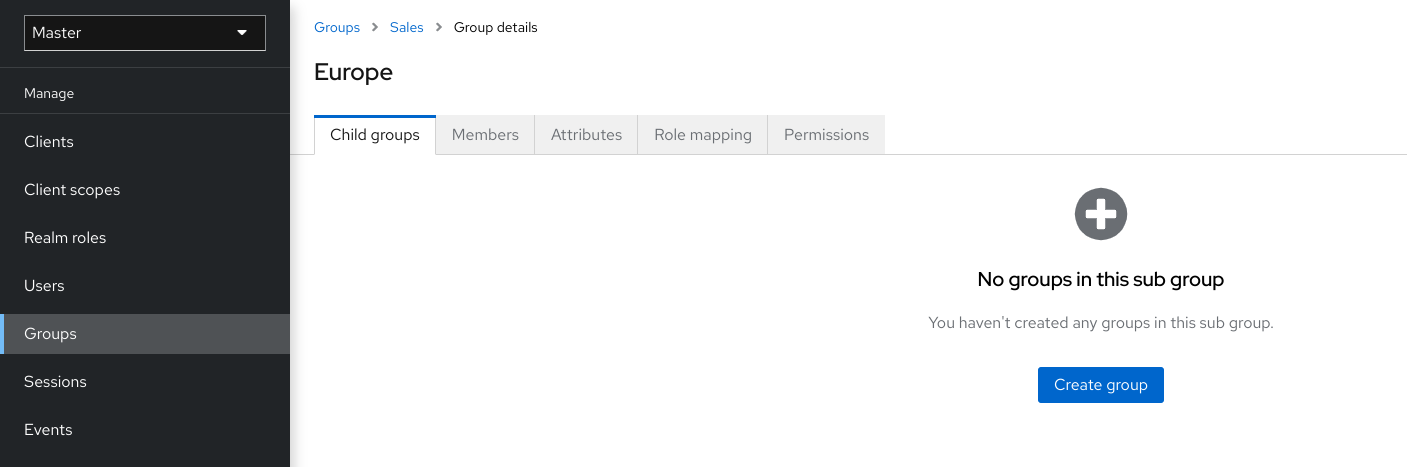Open the Attributes tab
The height and width of the screenshot is (467, 1407).
tap(586, 135)
